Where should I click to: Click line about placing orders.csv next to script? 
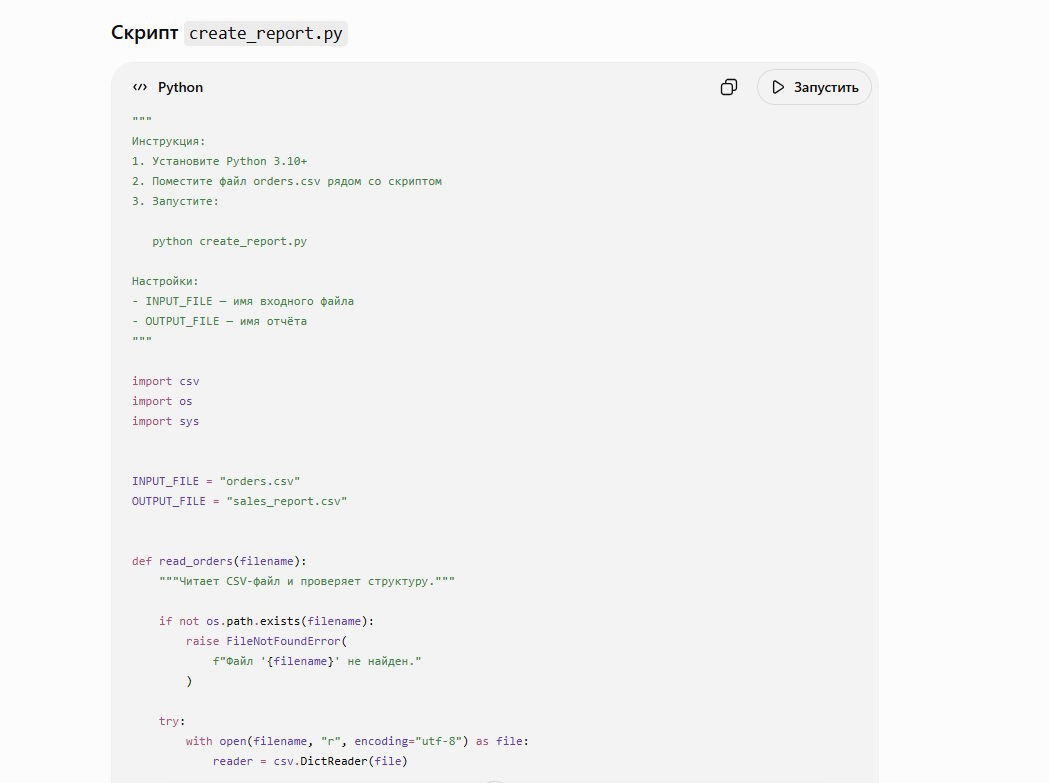coord(287,181)
